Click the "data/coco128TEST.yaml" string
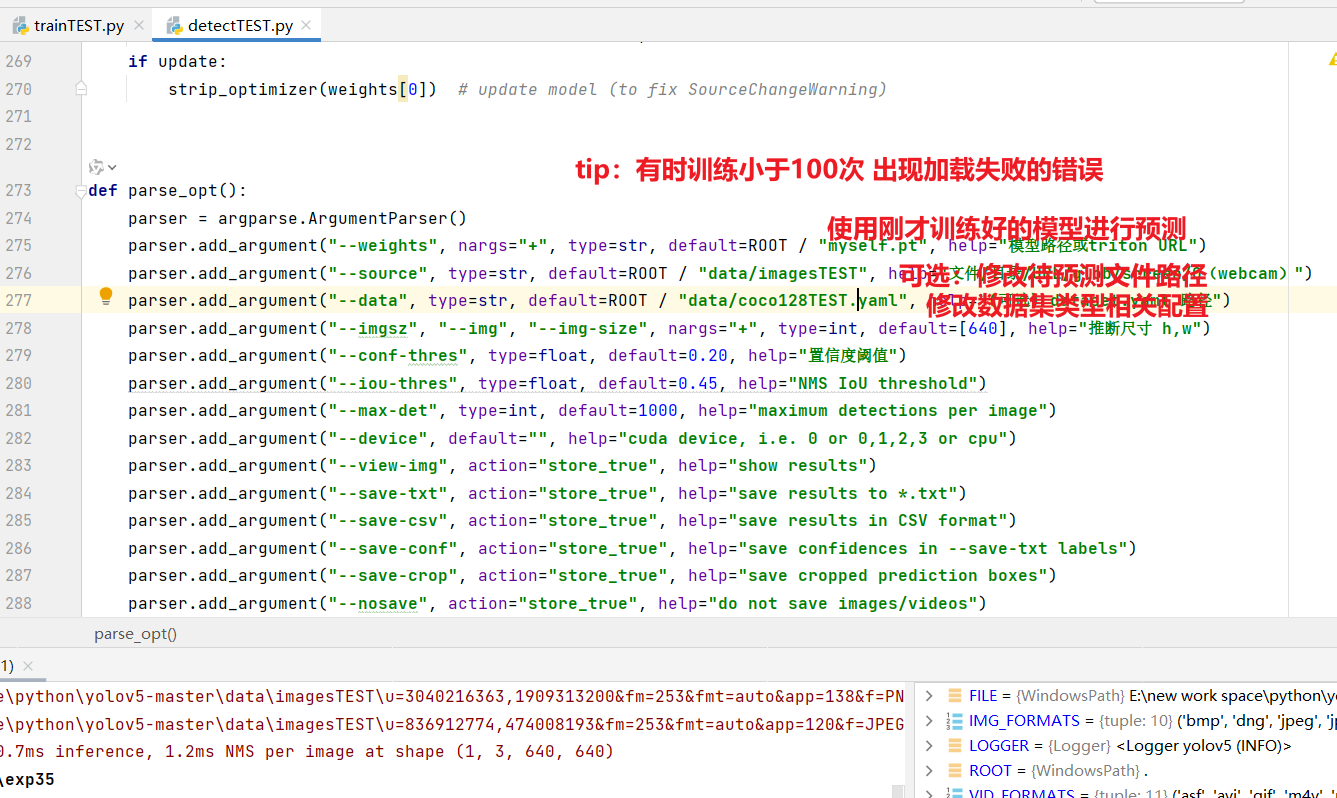1337x798 pixels. 793,300
